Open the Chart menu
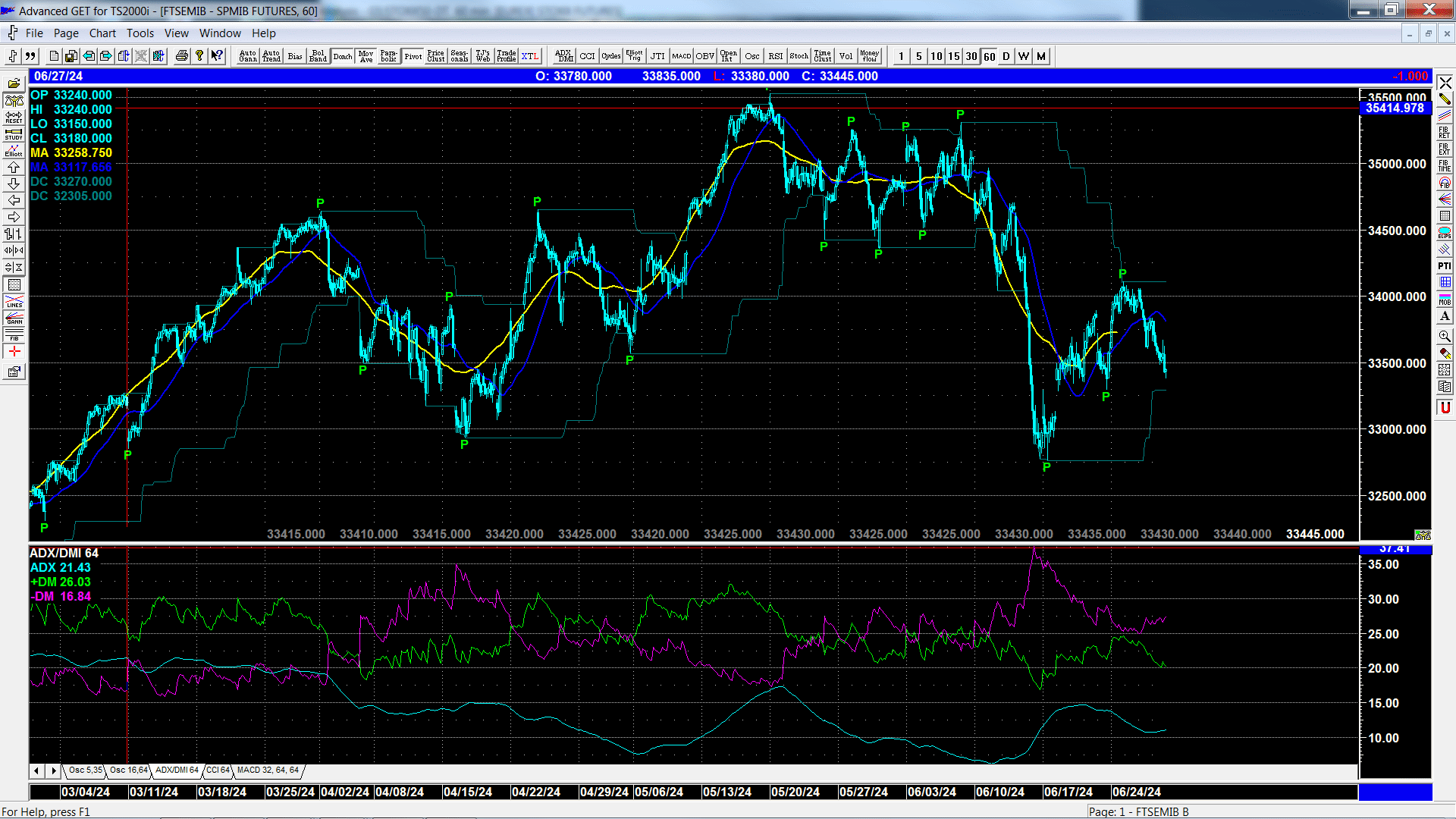Image resolution: width=1456 pixels, height=819 pixels. pyautogui.click(x=102, y=33)
